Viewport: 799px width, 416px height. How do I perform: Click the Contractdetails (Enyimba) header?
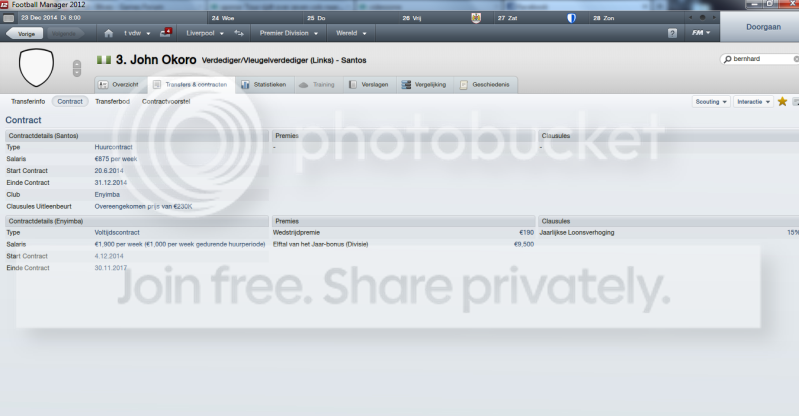(137, 221)
